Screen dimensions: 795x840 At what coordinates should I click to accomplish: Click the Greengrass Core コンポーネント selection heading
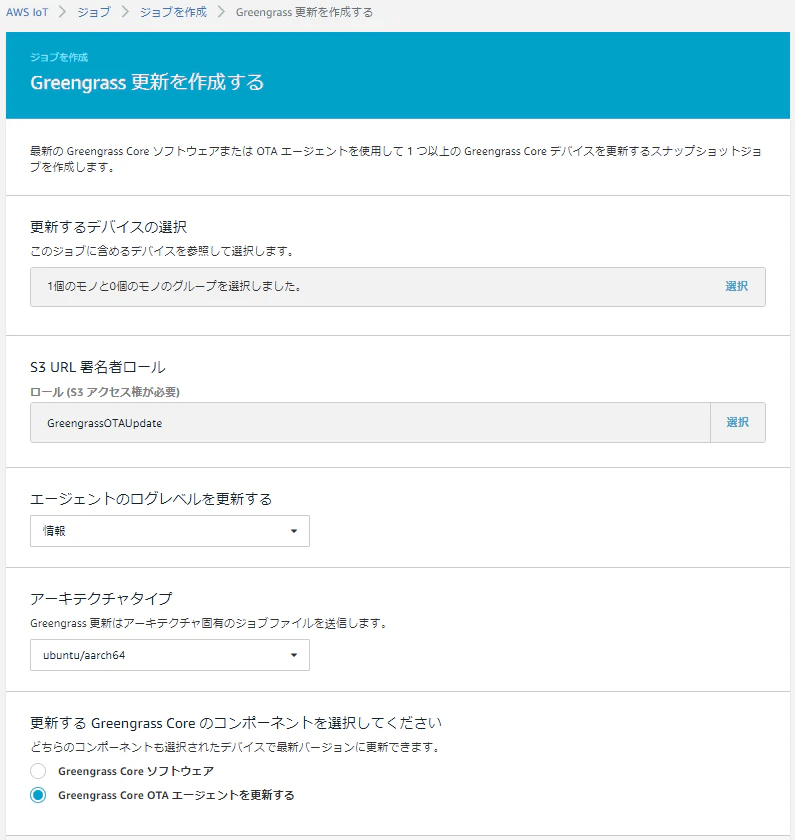point(236,723)
